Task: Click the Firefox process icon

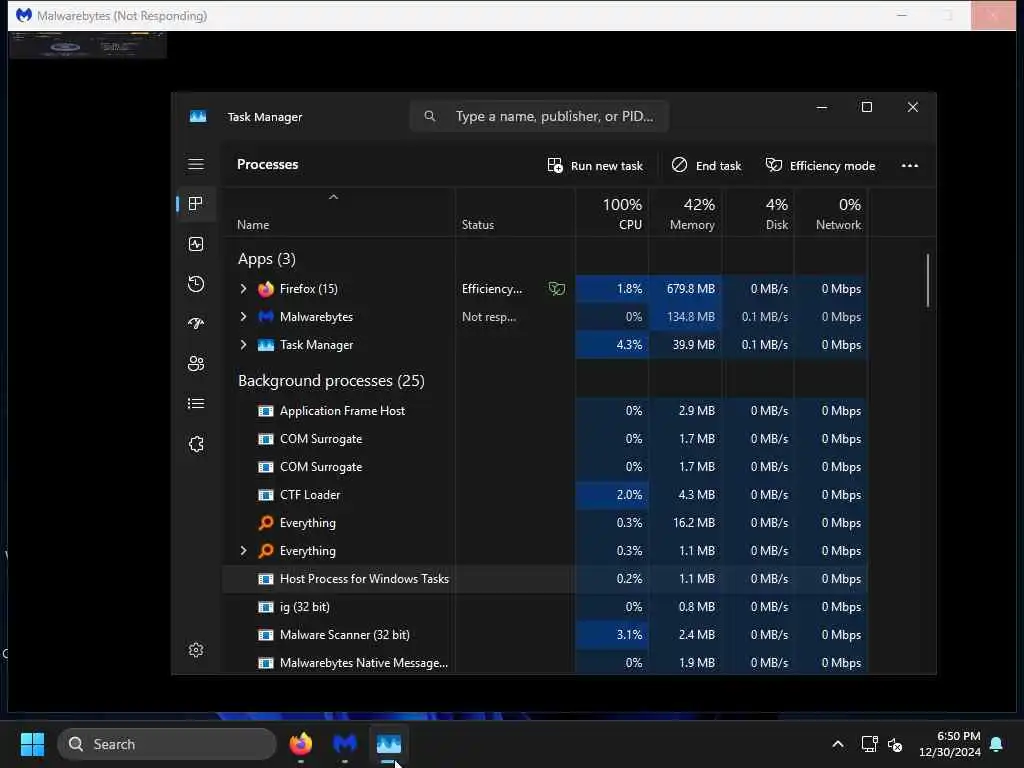Action: point(266,289)
